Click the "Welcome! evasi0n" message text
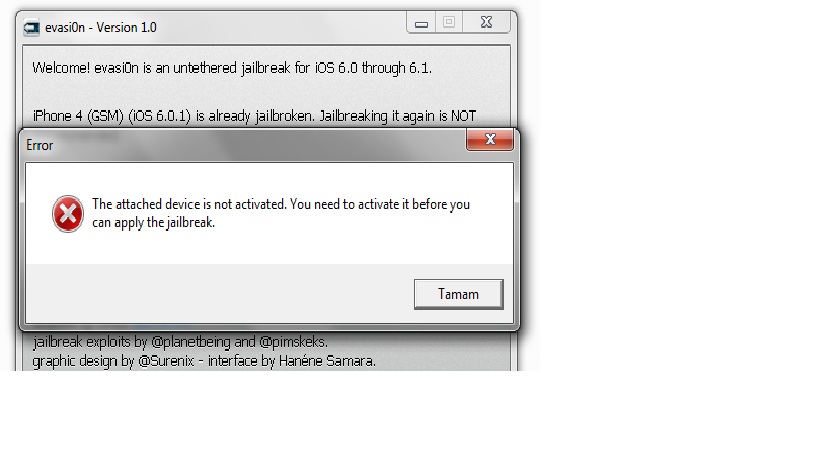The width and height of the screenshot is (819, 460). (x=86, y=68)
